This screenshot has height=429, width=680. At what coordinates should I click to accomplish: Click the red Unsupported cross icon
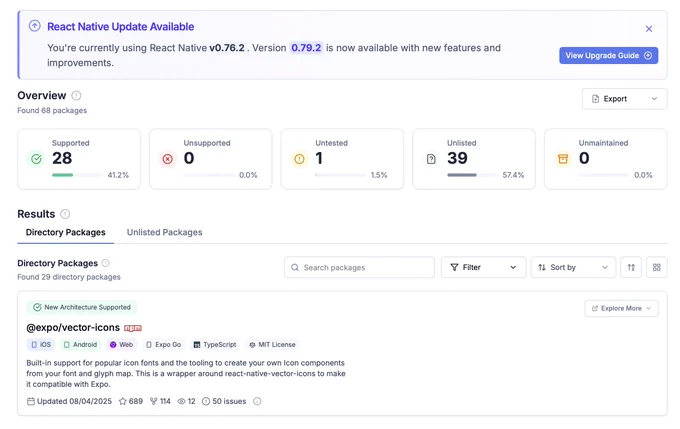[167, 159]
